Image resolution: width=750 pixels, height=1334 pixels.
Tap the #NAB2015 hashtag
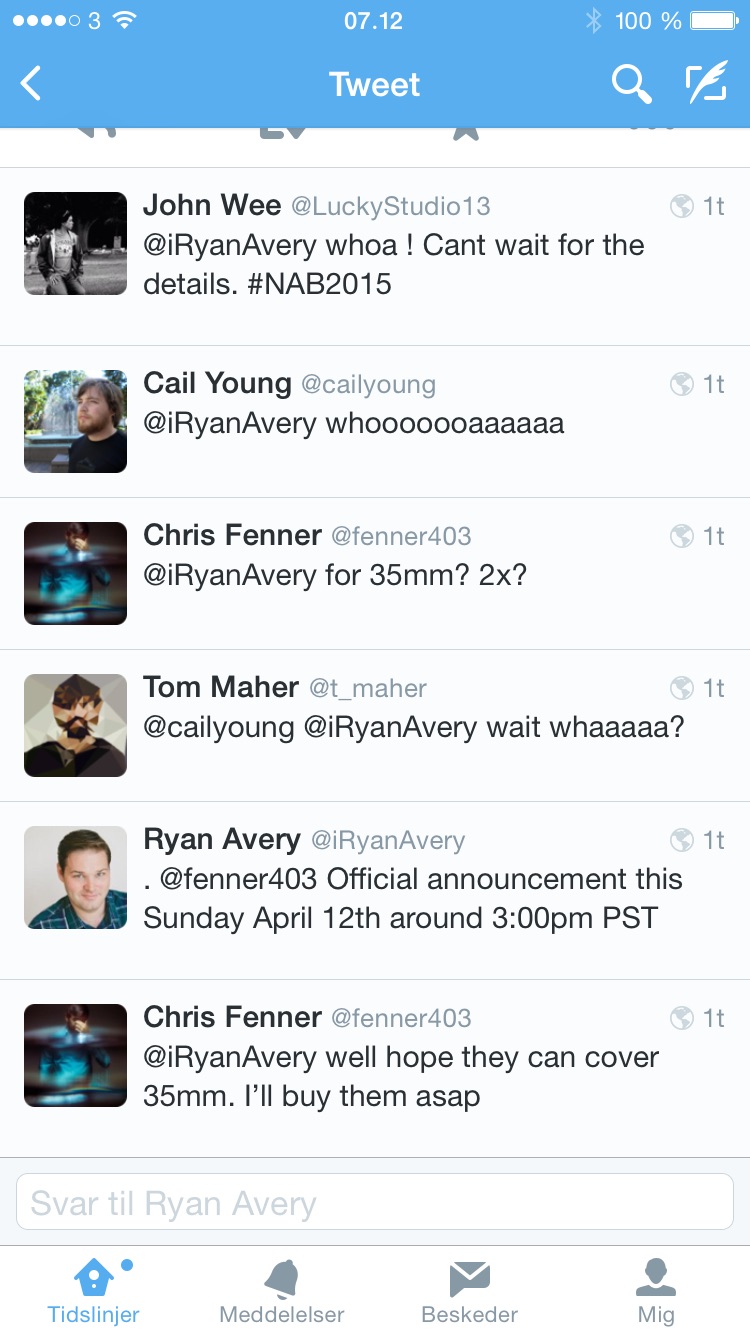[x=317, y=284]
